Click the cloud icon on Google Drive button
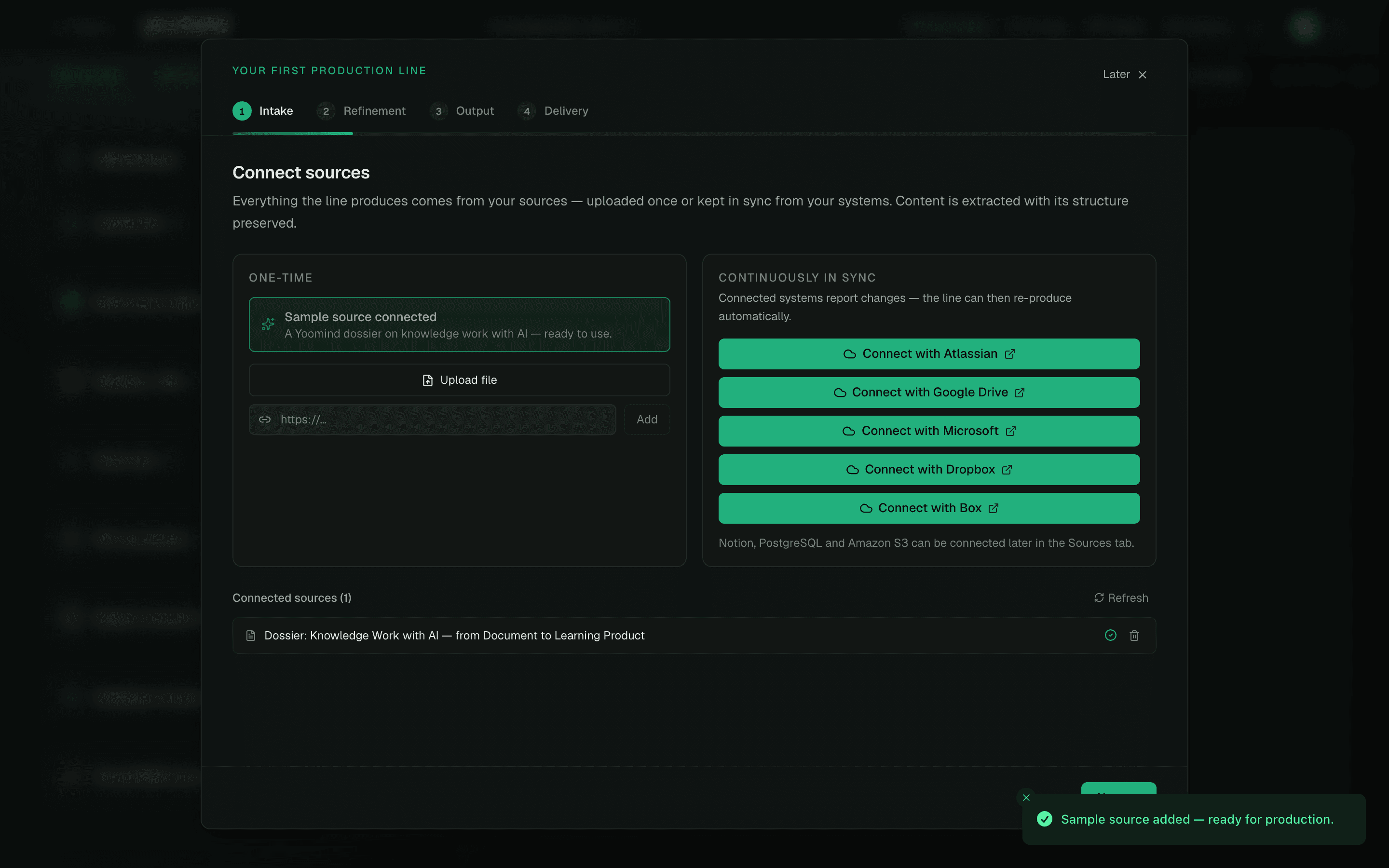 coord(840,393)
